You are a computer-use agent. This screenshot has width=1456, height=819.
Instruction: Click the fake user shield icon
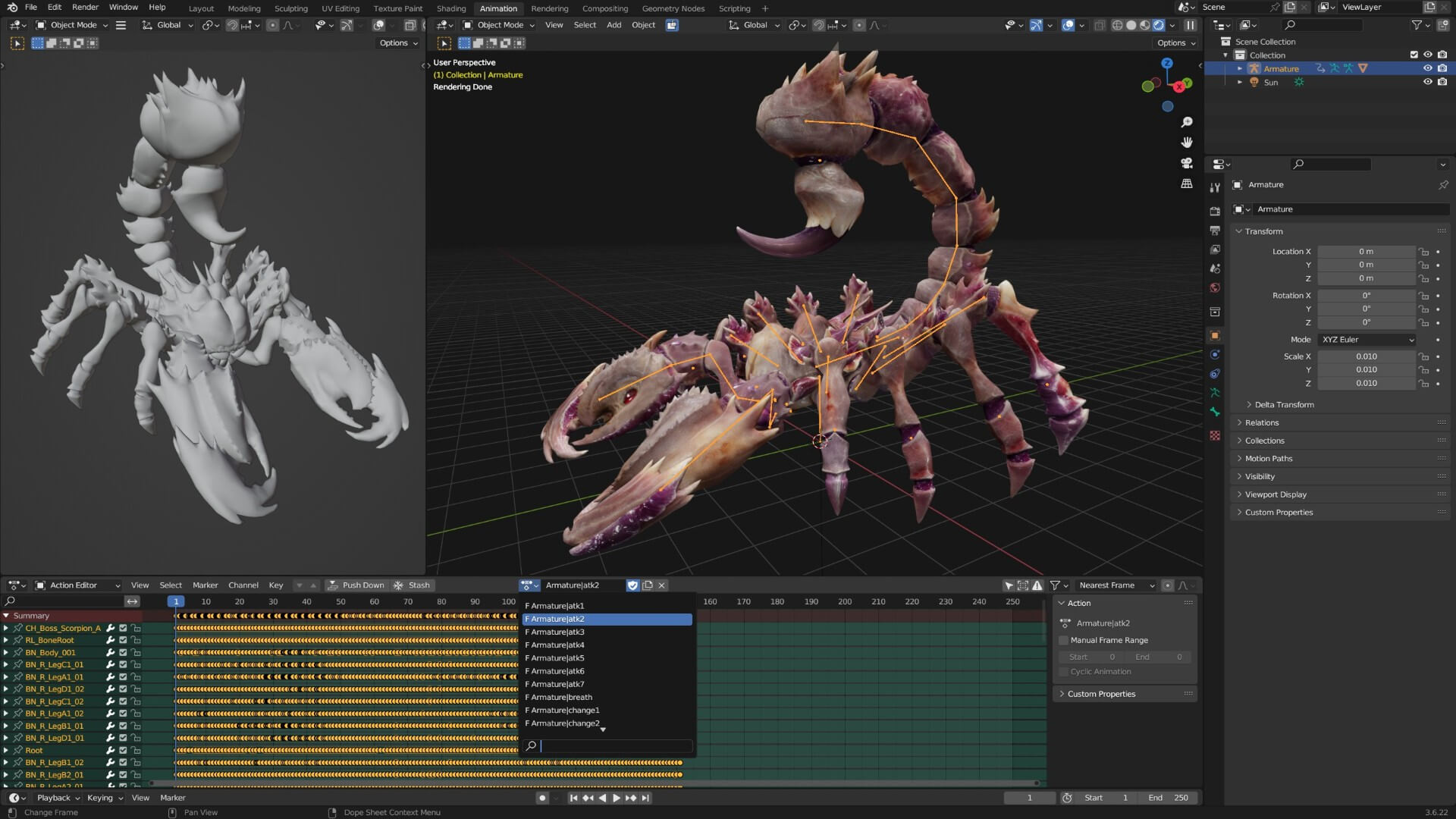[632, 585]
